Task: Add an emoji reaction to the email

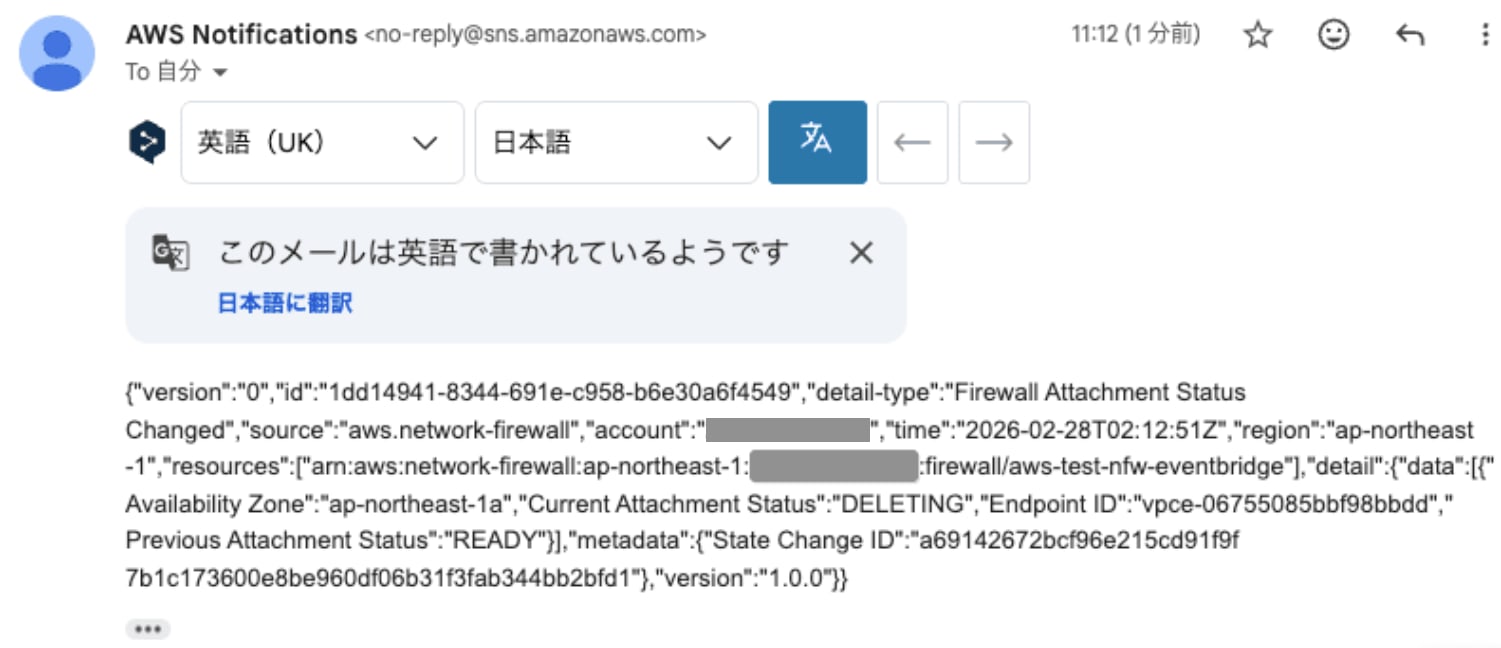Action: (x=1334, y=34)
